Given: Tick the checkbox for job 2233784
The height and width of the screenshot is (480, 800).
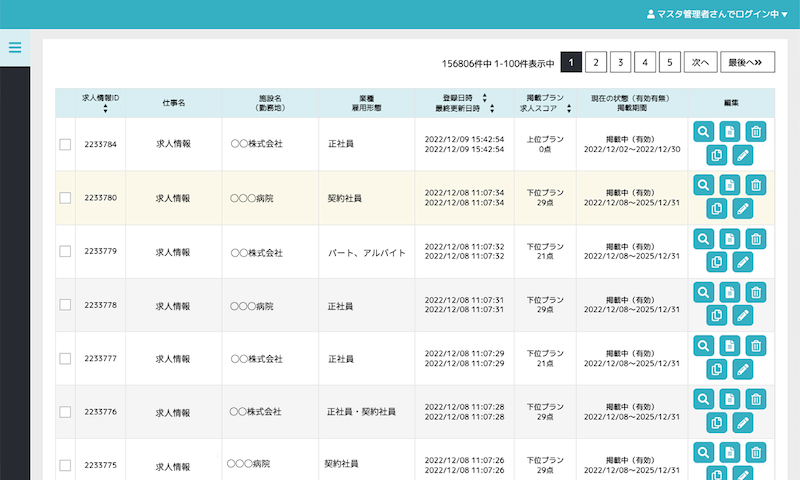Looking at the screenshot, I should tap(65, 144).
